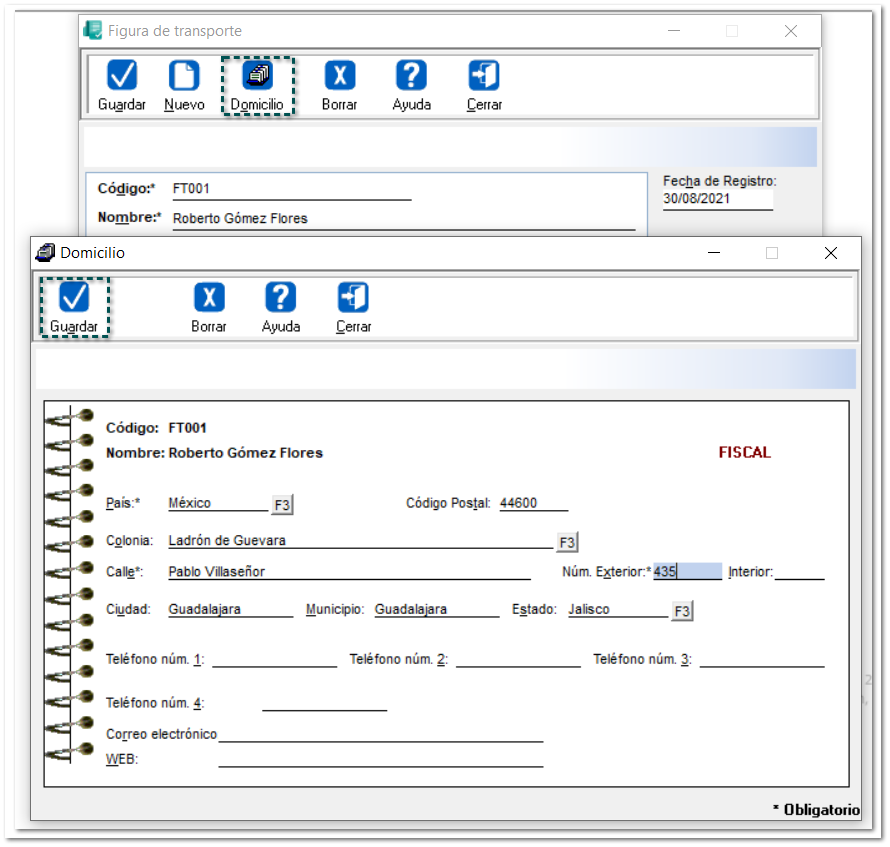Screen dimensions: 890x847
Task: Minimize the Figura de transporte window
Action: coord(674,31)
